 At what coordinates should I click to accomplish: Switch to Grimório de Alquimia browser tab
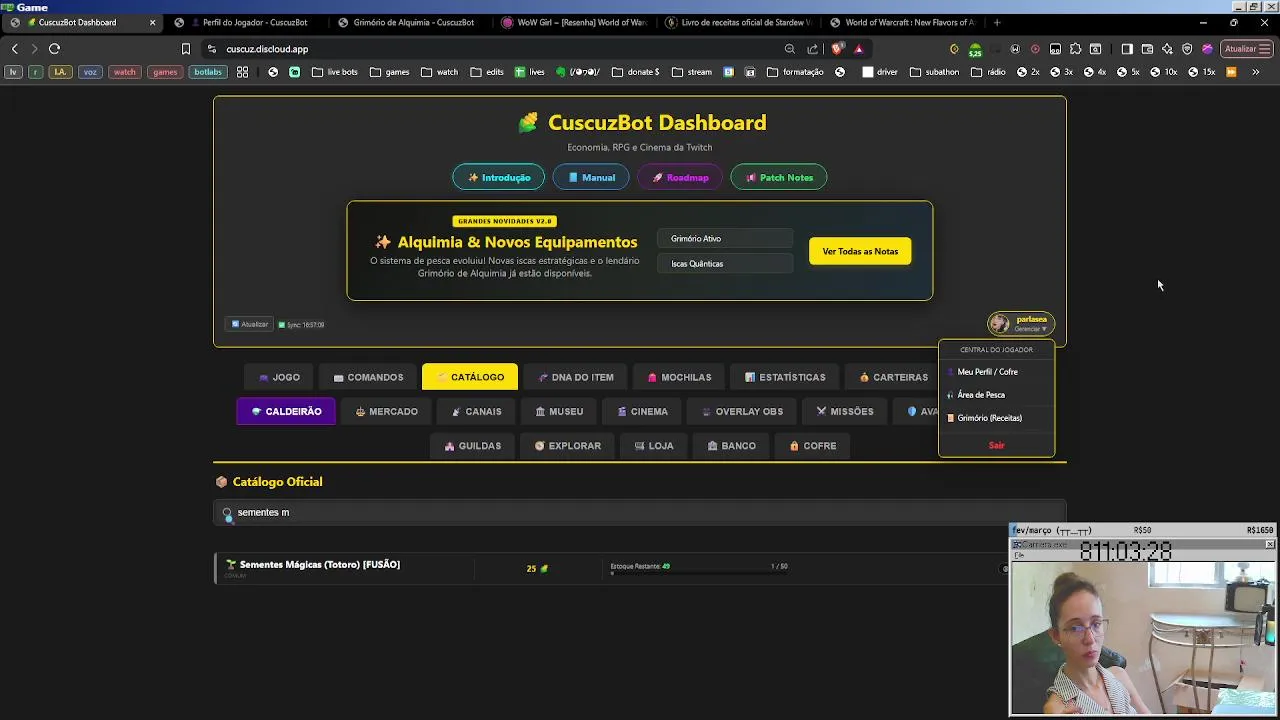(x=408, y=22)
